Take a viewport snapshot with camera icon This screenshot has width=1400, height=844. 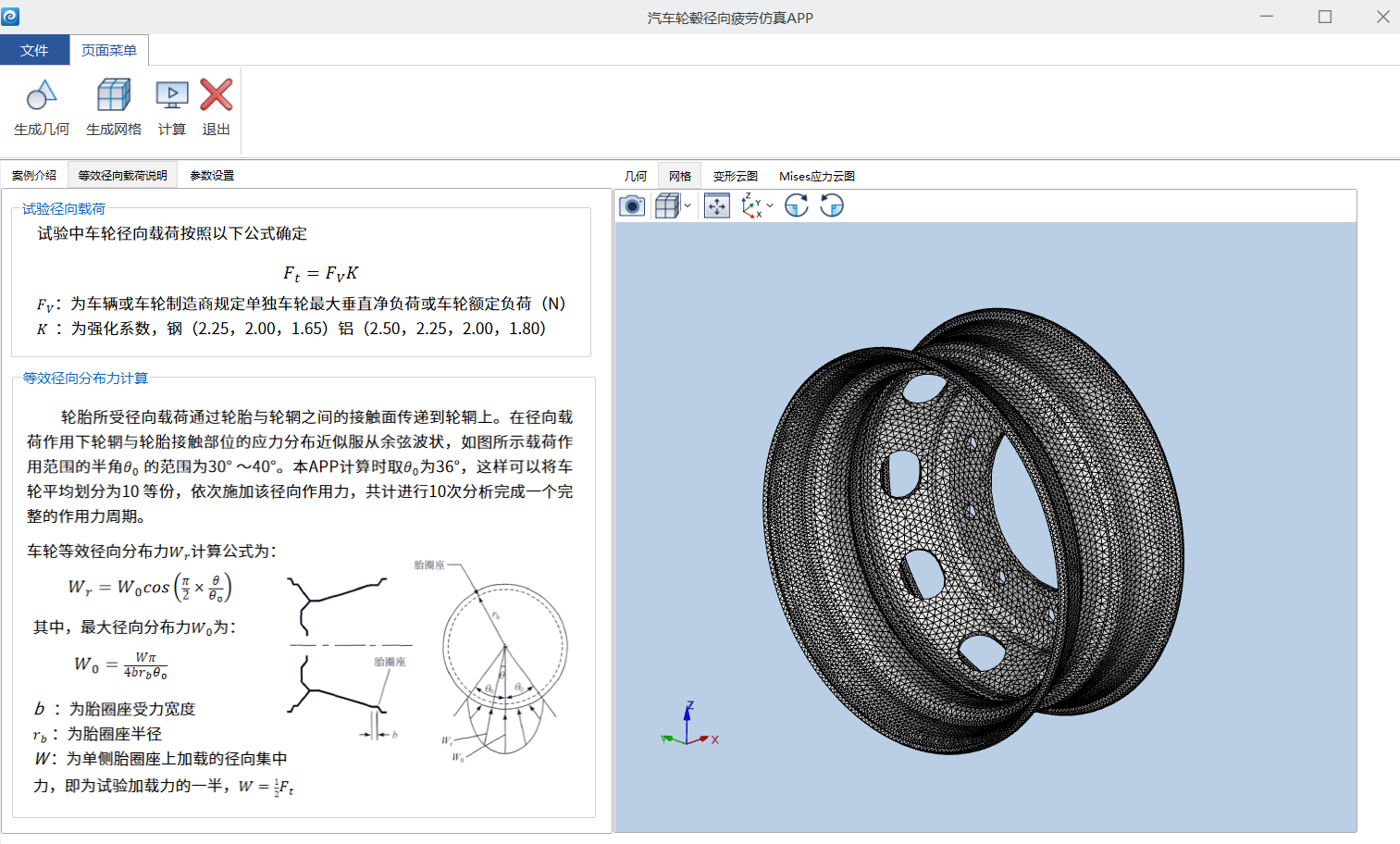click(x=632, y=205)
